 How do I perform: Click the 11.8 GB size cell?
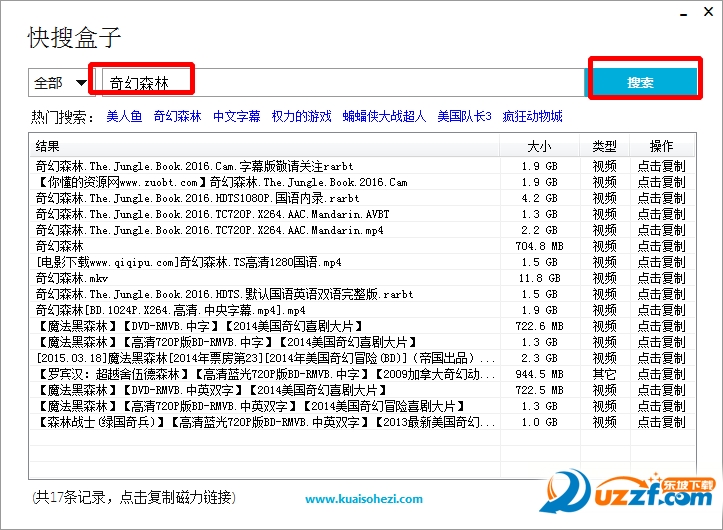click(539, 278)
